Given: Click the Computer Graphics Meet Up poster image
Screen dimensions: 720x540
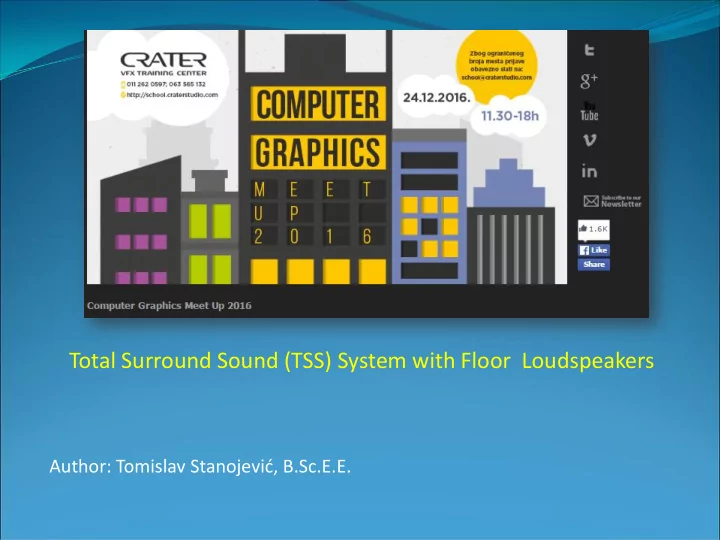Looking at the screenshot, I should click(326, 157).
